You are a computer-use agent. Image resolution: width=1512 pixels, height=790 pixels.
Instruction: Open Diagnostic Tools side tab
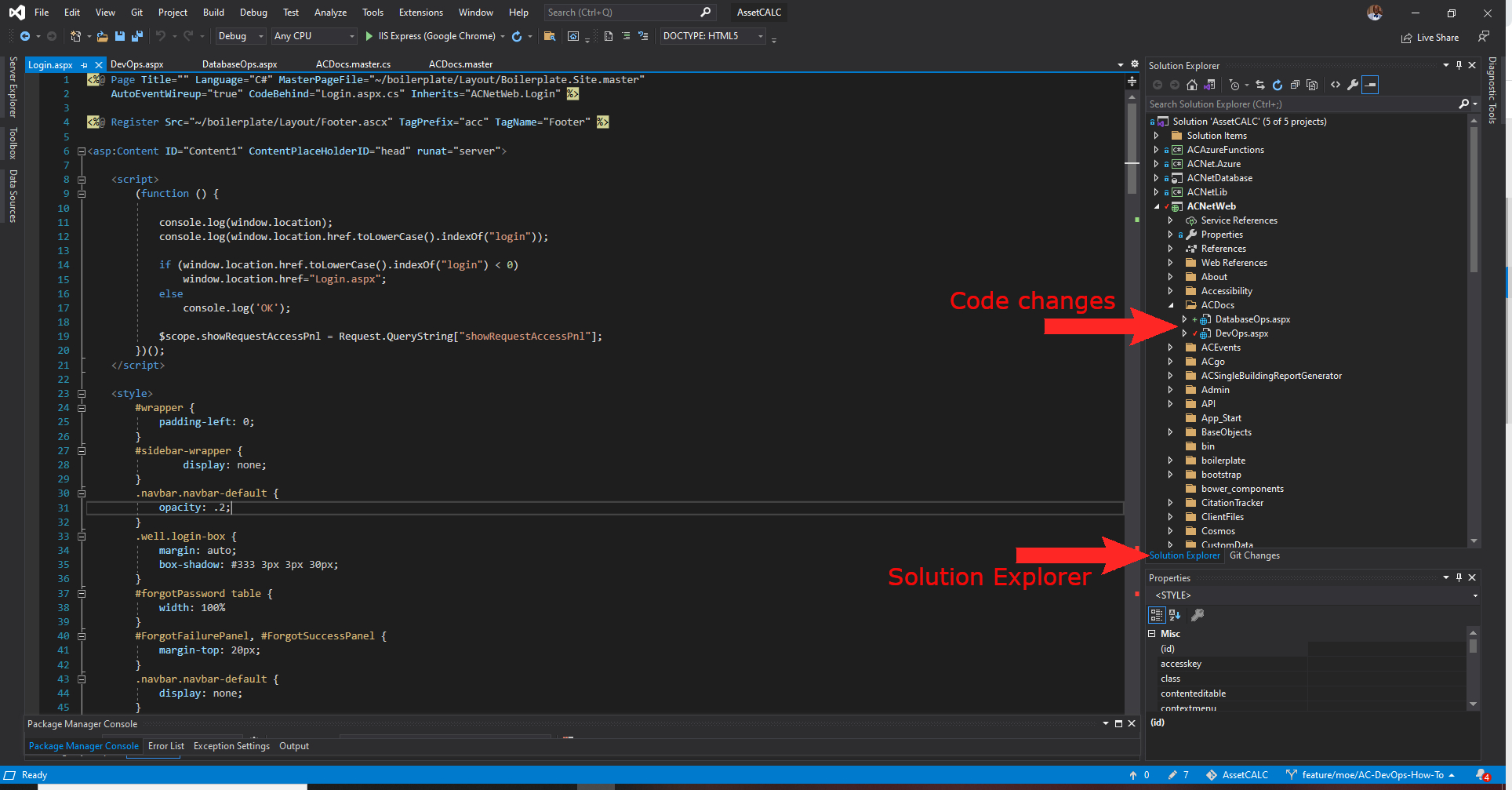[x=1492, y=90]
